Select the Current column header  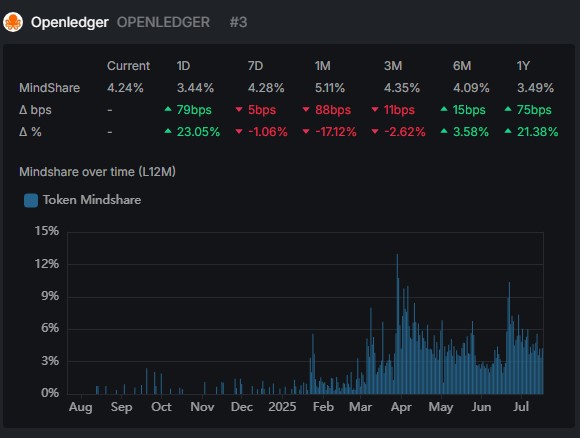pos(128,66)
